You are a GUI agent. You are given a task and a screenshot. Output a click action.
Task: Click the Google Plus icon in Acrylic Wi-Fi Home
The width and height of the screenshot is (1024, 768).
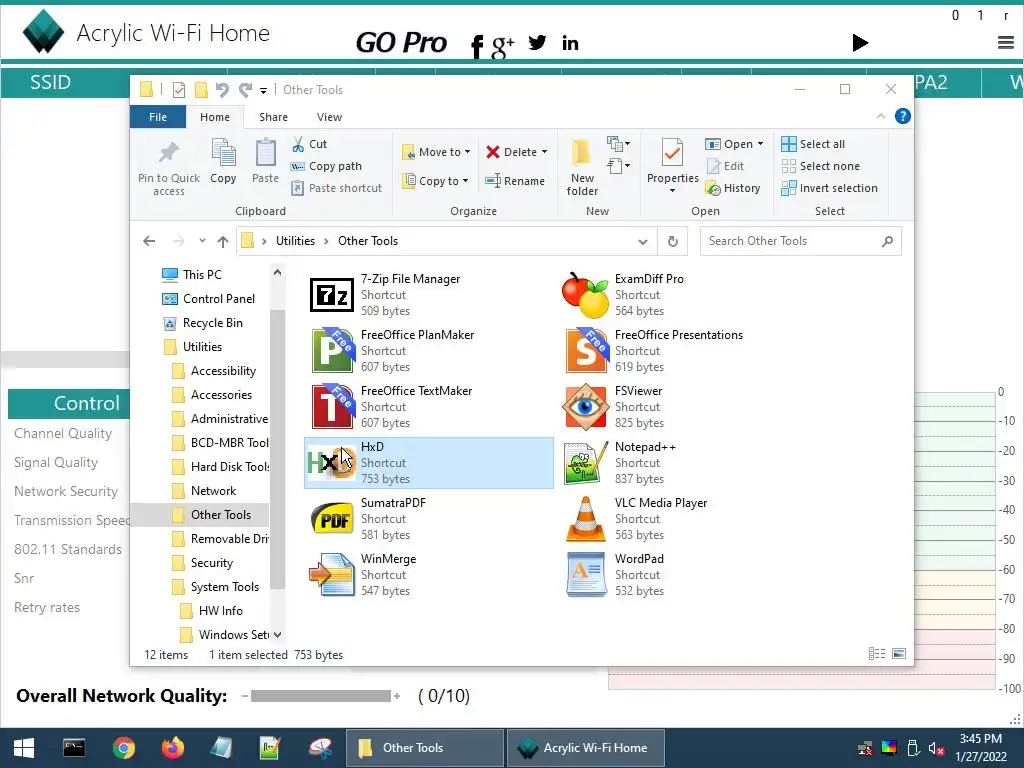tap(503, 46)
